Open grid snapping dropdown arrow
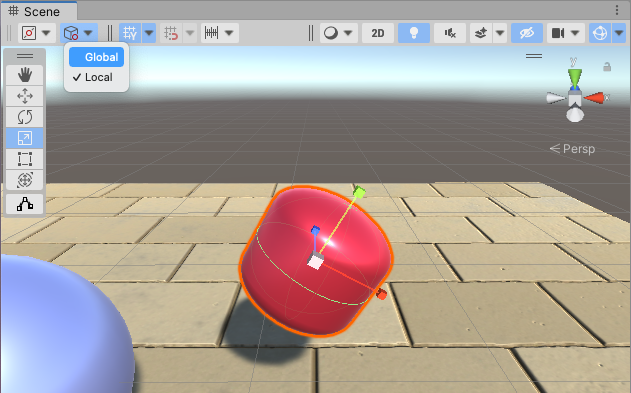This screenshot has height=393, width=631. click(190, 33)
